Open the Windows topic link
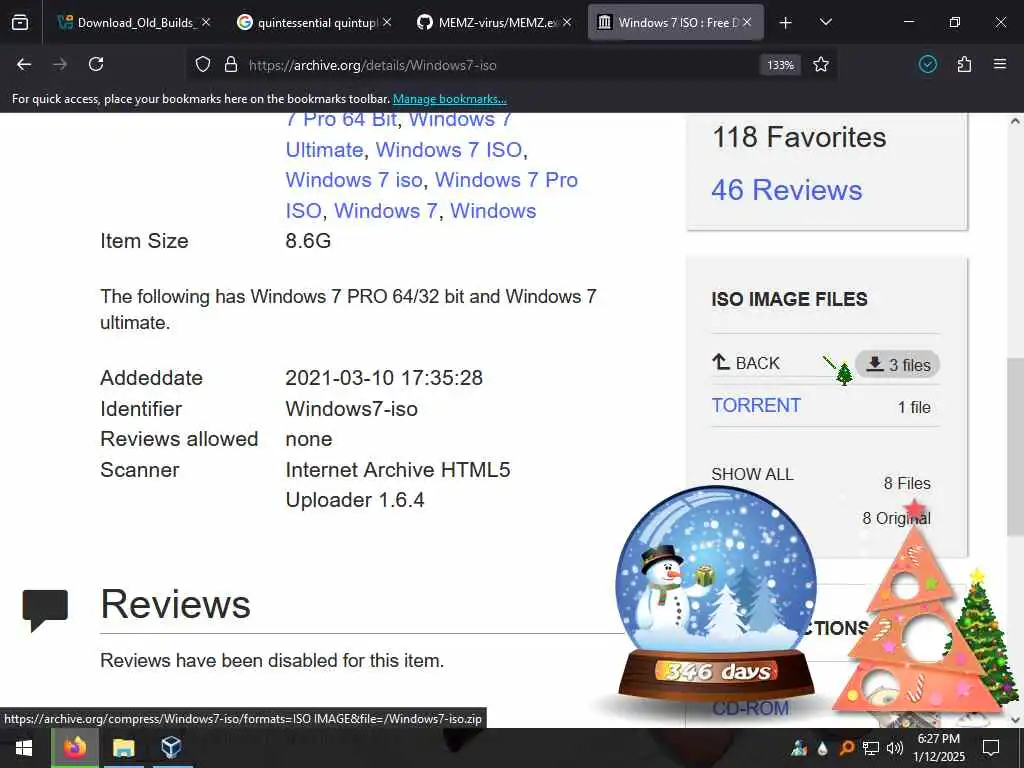The height and width of the screenshot is (768, 1024). (x=493, y=211)
